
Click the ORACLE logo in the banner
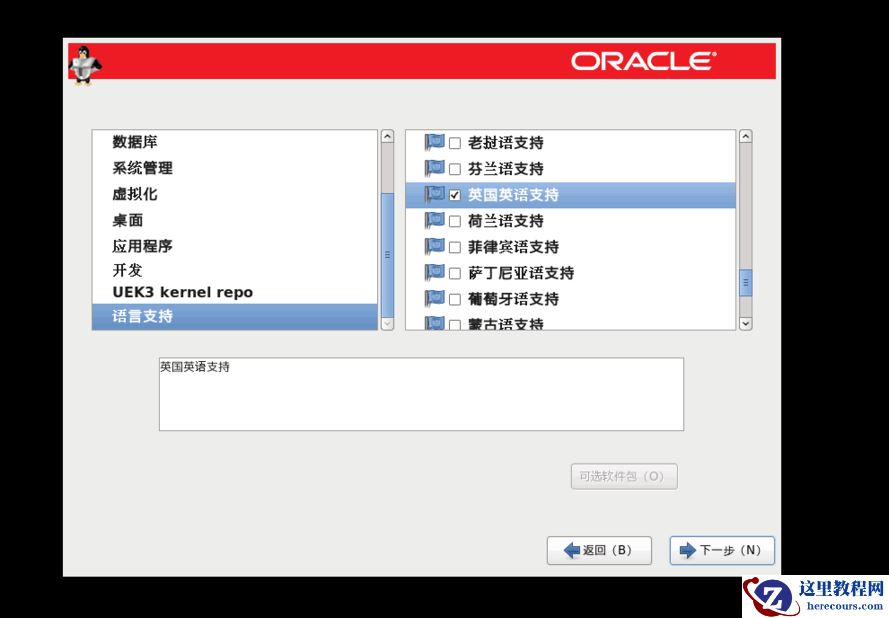[x=644, y=61]
